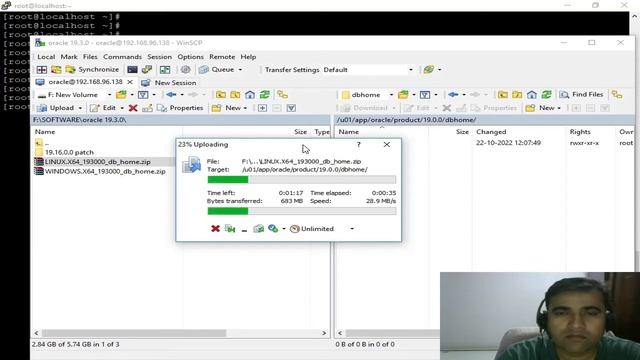Delete selected local file with red X
The width and height of the screenshot is (640, 360).
133,108
